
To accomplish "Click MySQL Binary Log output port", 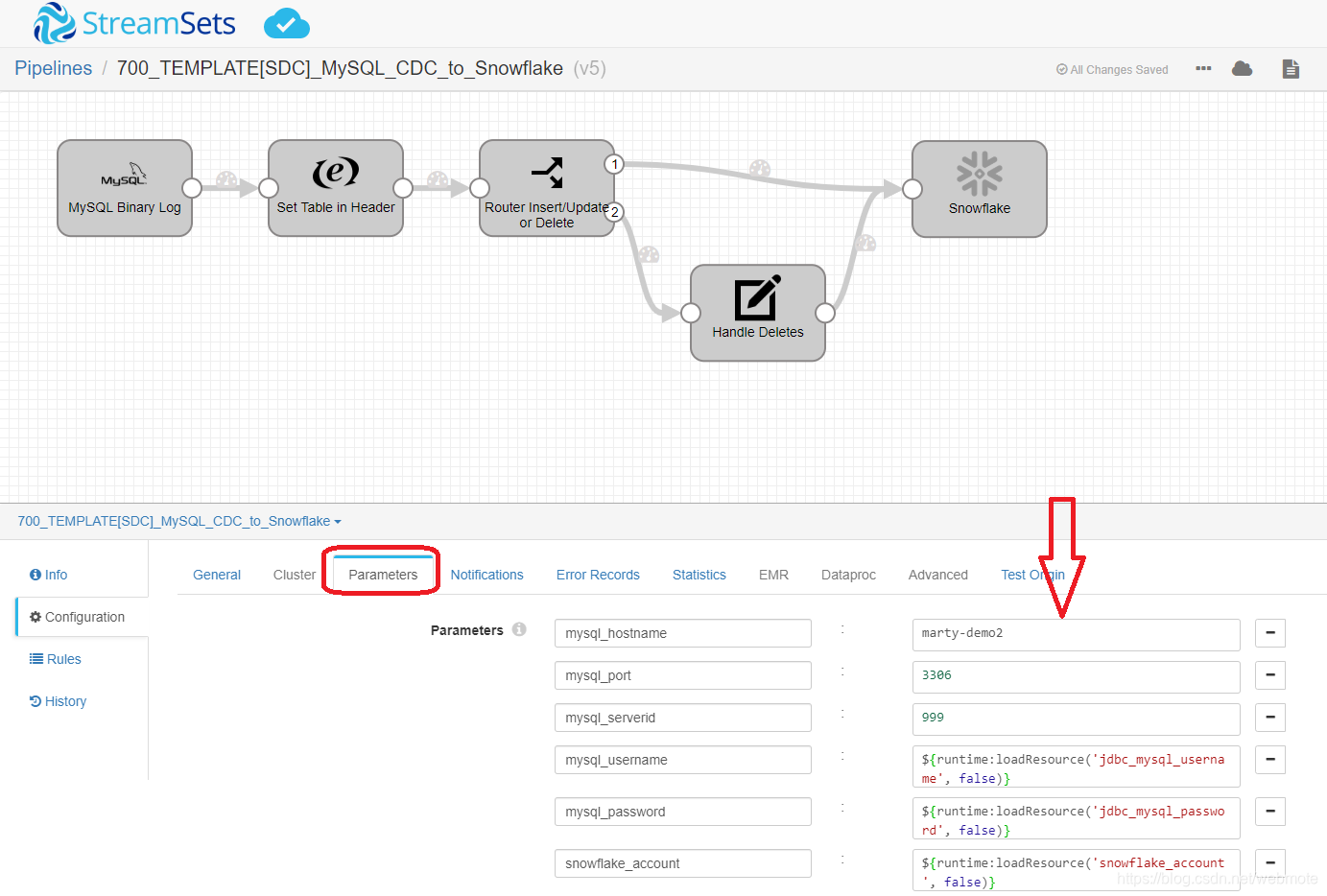I will pyautogui.click(x=192, y=188).
